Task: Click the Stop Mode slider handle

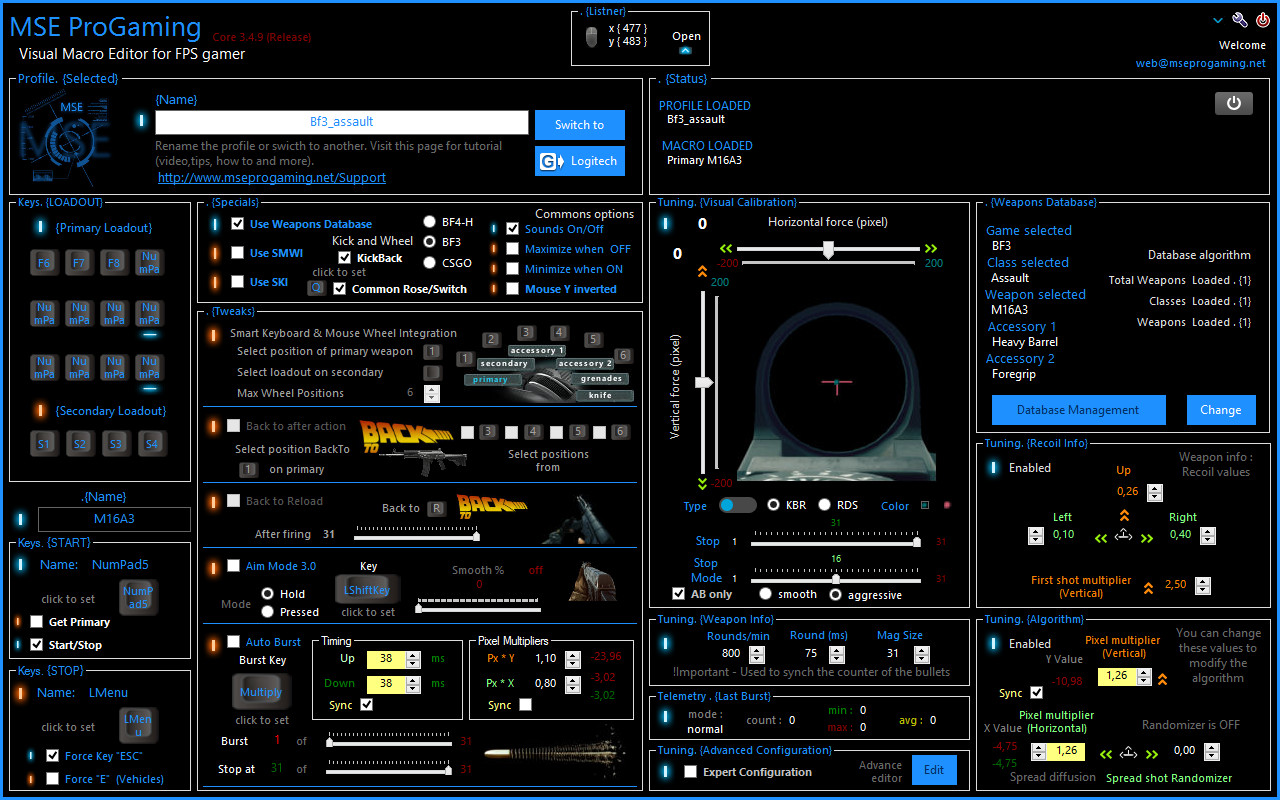Action: pos(835,579)
